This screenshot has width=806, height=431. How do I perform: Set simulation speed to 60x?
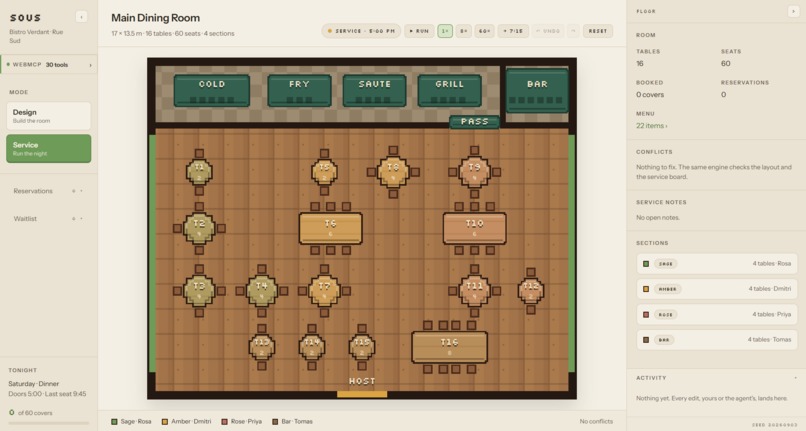click(484, 31)
